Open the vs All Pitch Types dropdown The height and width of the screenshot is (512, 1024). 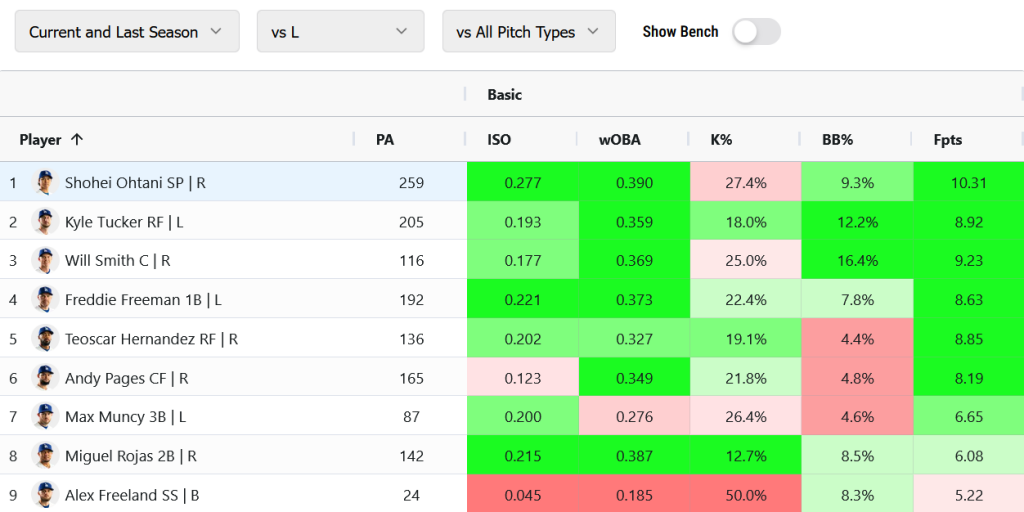[528, 32]
